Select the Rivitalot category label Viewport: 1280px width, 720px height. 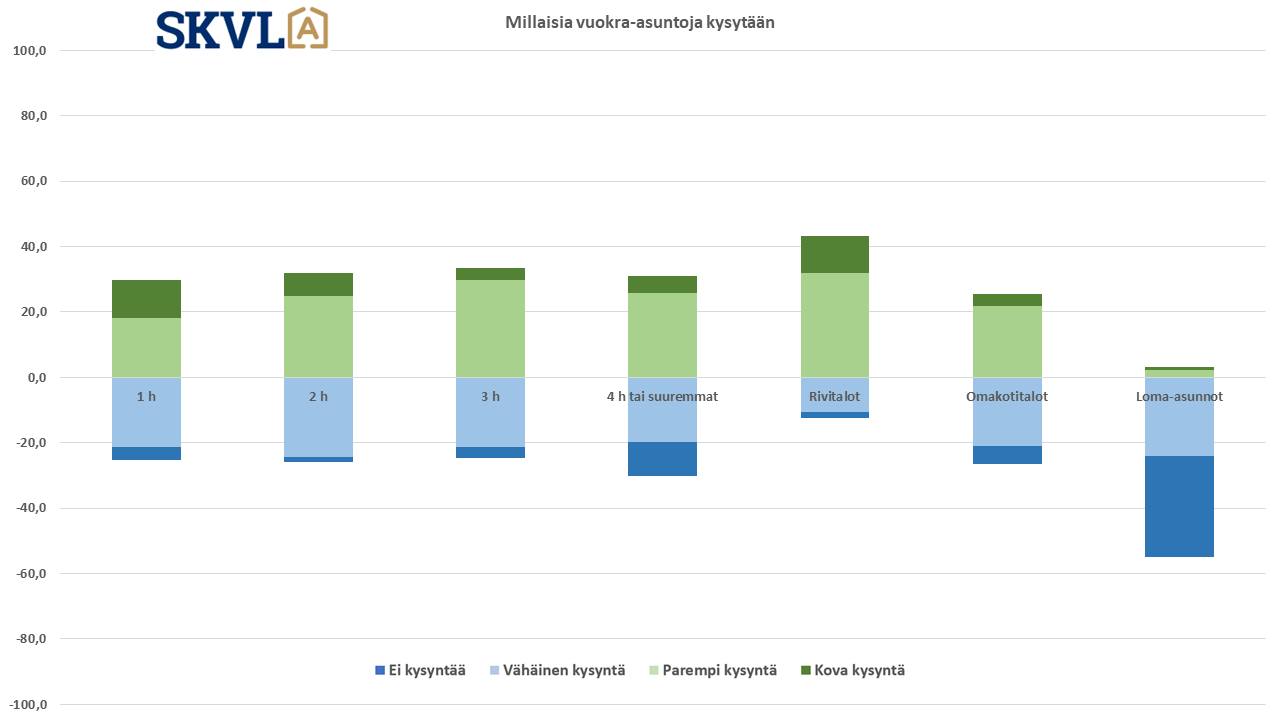(834, 397)
